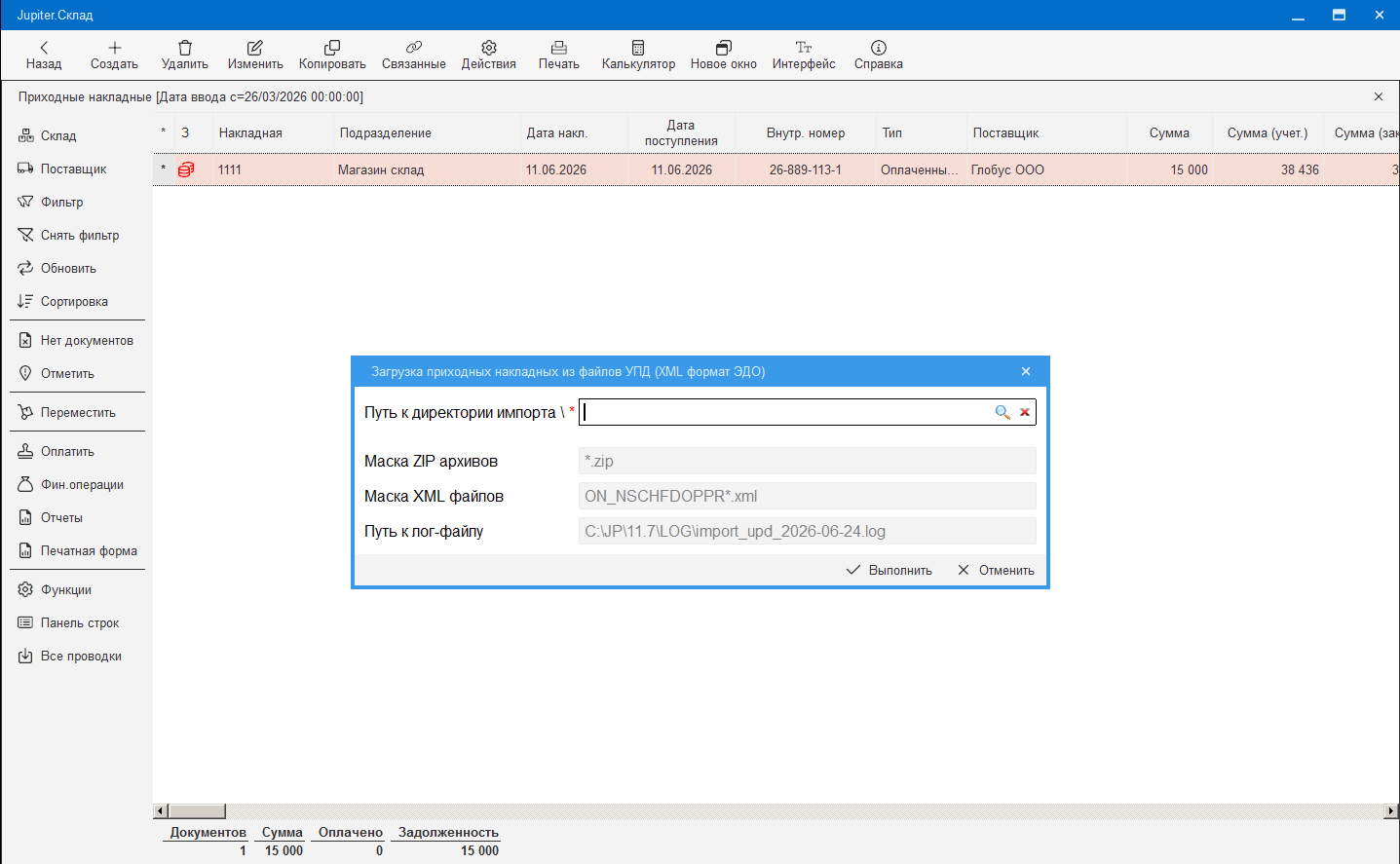The width and height of the screenshot is (1400, 864).
Task: Click the Путь к лог-файлу field
Action: coord(807,531)
